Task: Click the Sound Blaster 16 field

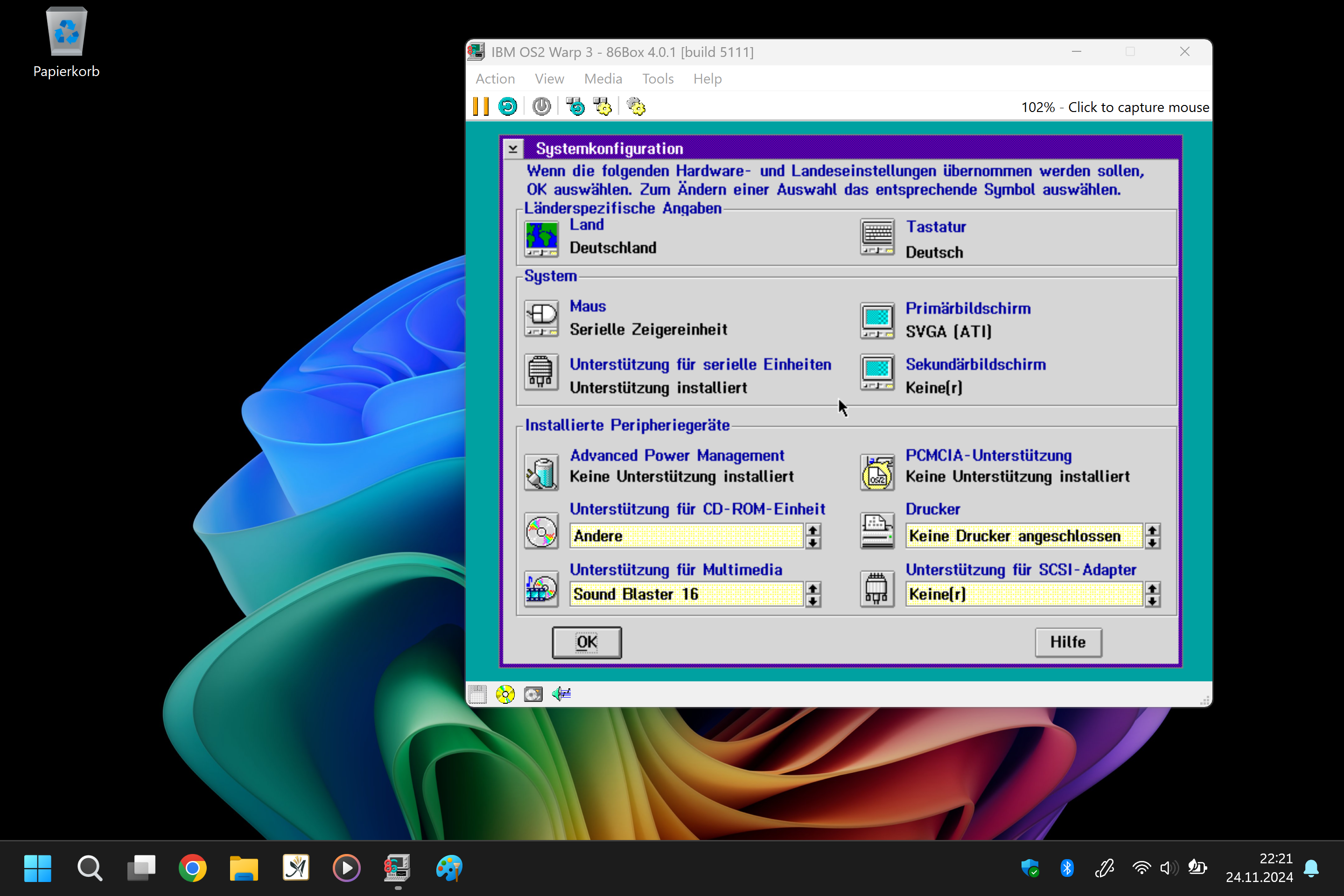Action: click(686, 594)
